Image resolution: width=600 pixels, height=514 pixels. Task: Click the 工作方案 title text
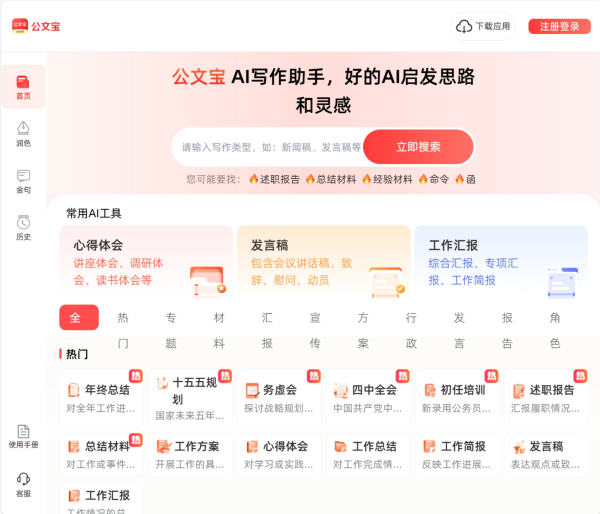197,446
